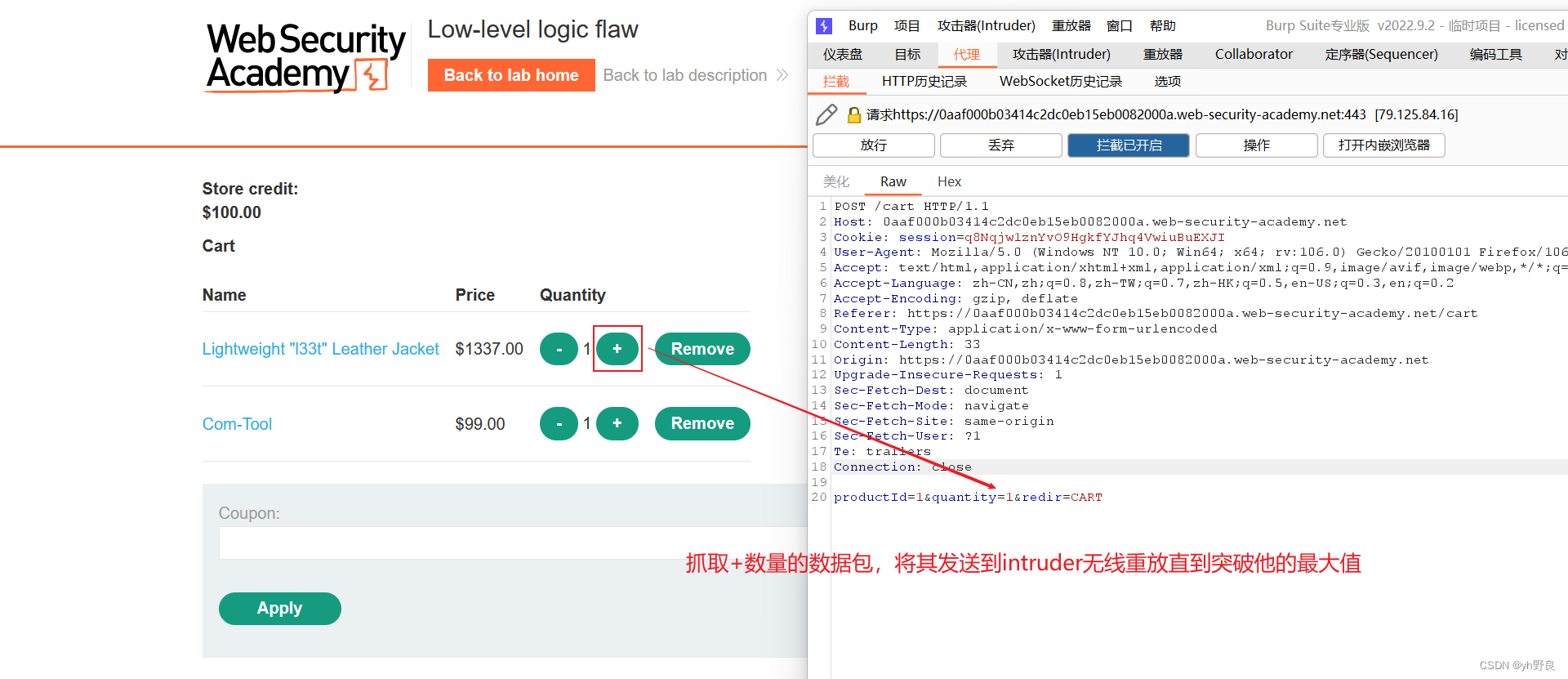This screenshot has height=679, width=1568.
Task: Open the 帮助 menu
Action: point(1162,26)
